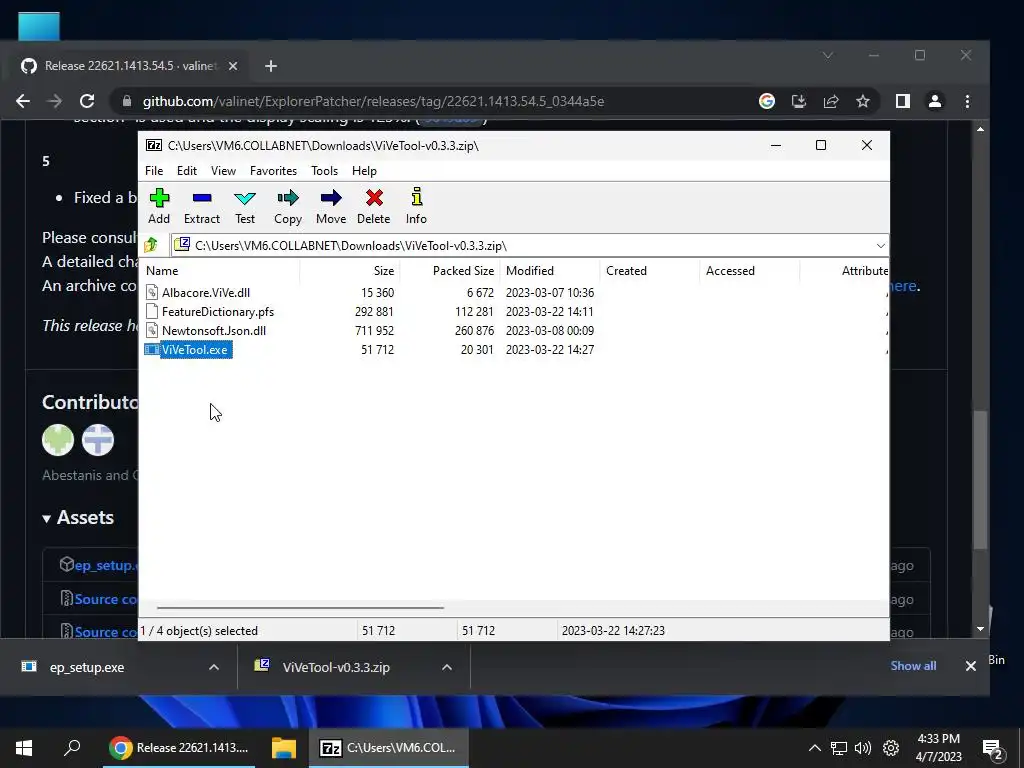The width and height of the screenshot is (1024, 768).
Task: Click the taskbar search magnifier
Action: tap(72, 748)
